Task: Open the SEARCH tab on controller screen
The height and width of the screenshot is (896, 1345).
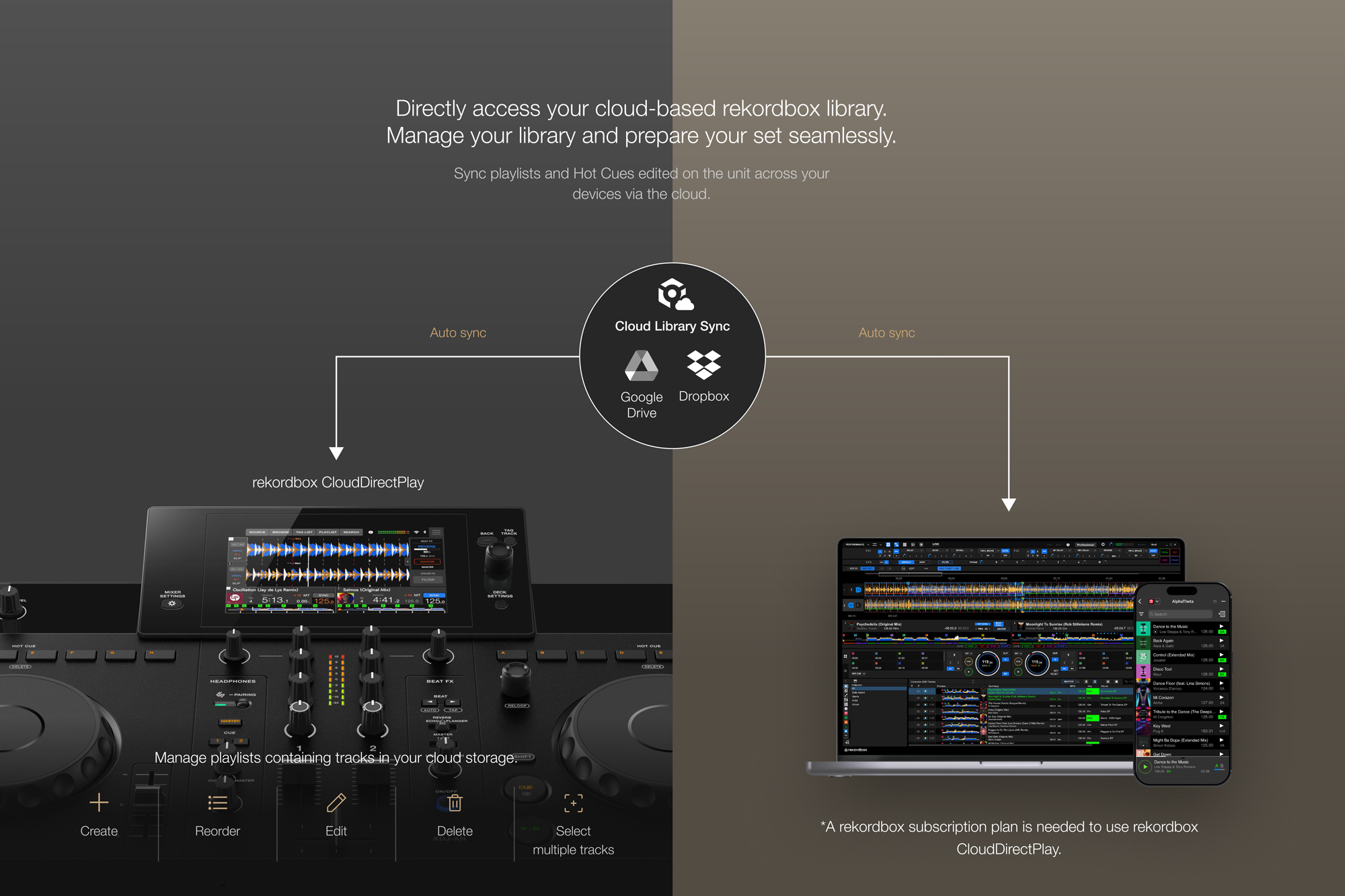Action: pos(351,532)
